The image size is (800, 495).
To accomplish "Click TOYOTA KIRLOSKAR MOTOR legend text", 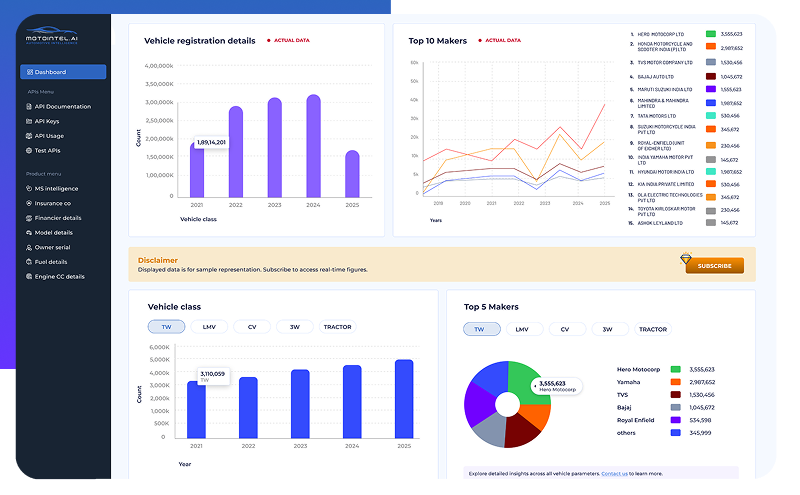I will point(666,212).
